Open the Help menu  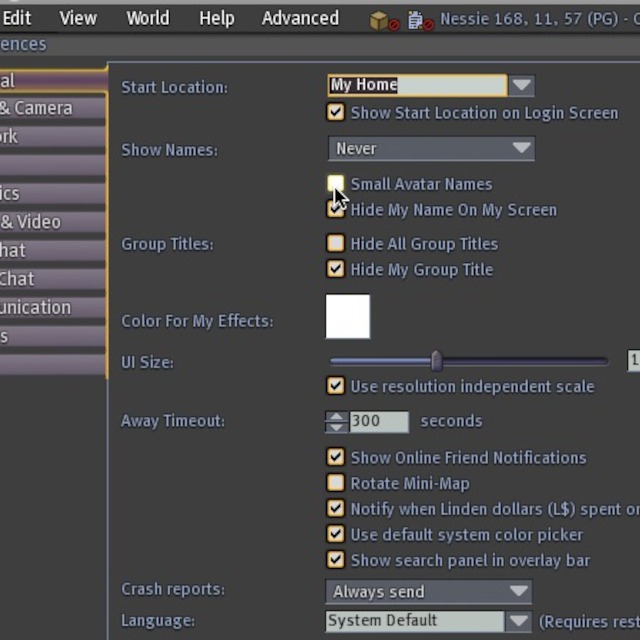pyautogui.click(x=217, y=18)
